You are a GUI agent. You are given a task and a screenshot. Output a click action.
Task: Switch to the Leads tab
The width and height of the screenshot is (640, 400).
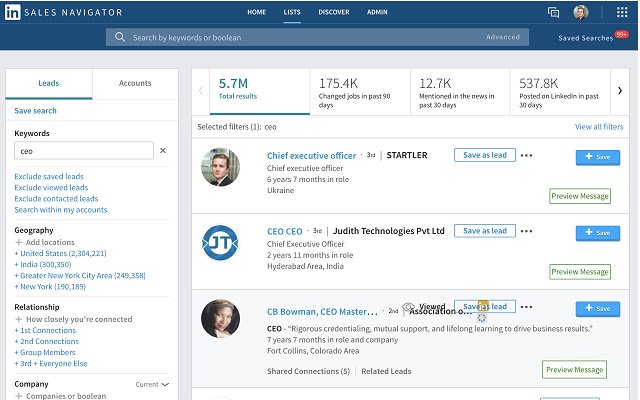point(49,83)
